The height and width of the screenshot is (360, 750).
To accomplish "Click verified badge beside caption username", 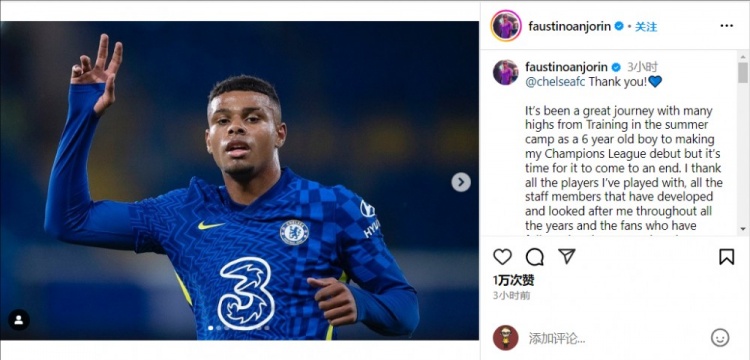I will [x=616, y=67].
